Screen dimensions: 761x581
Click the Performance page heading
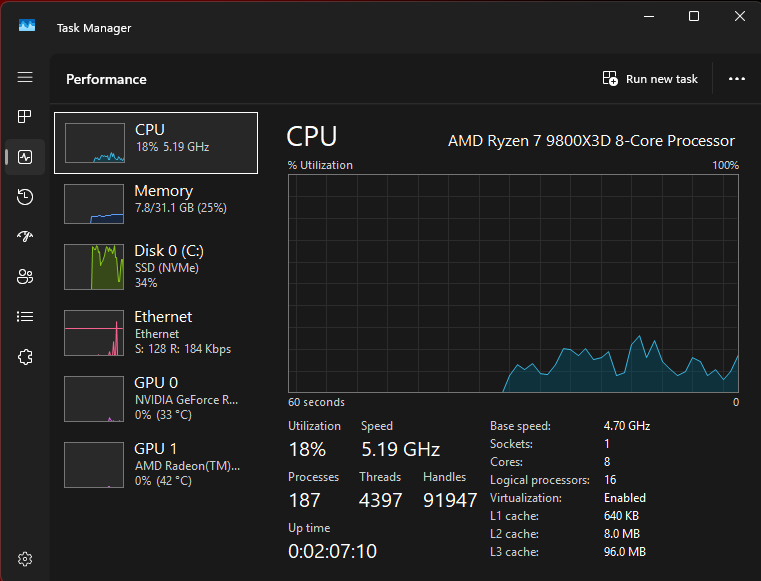point(106,79)
